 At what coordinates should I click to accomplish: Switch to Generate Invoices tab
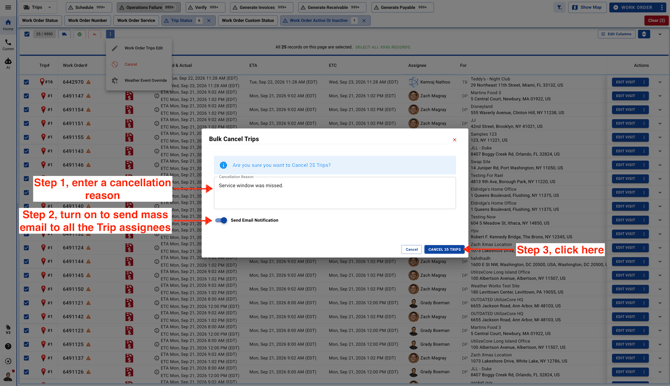pyautogui.click(x=262, y=7)
